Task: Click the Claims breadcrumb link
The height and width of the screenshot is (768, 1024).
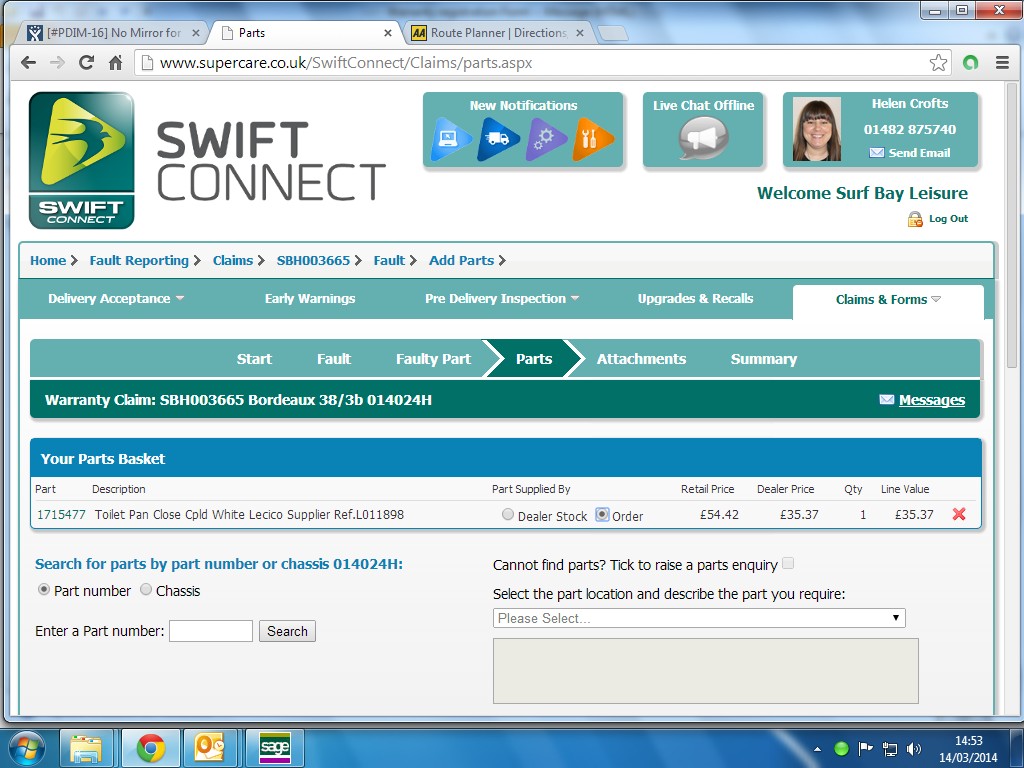Action: coord(232,261)
